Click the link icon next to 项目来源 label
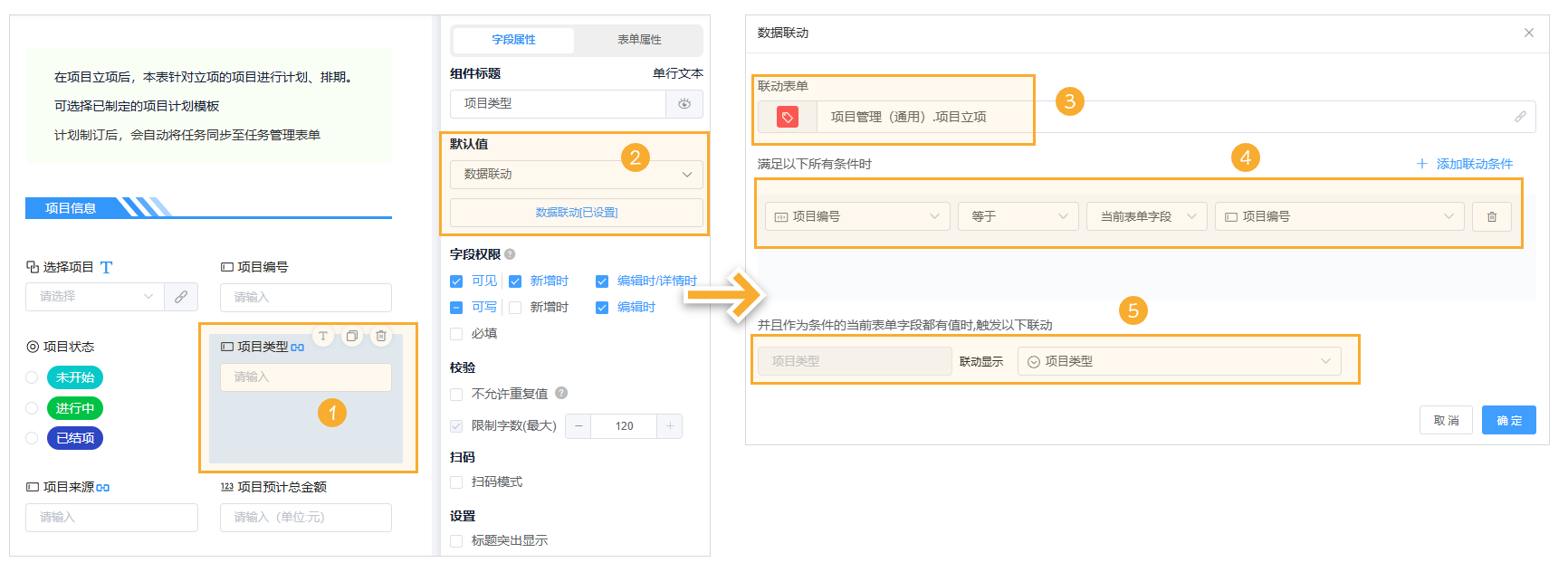The height and width of the screenshot is (572, 1568). coord(103,488)
